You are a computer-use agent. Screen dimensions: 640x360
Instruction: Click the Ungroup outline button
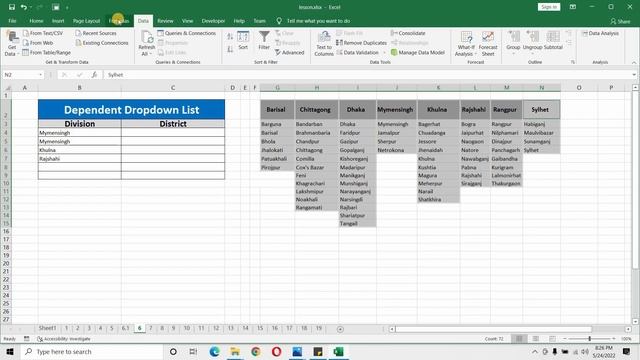[532, 42]
